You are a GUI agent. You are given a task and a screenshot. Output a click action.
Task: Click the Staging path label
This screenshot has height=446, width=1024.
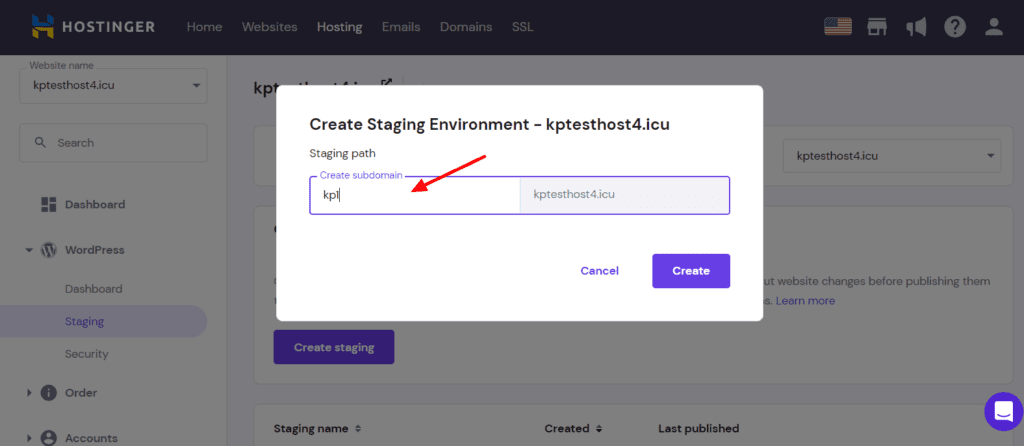tap(342, 153)
